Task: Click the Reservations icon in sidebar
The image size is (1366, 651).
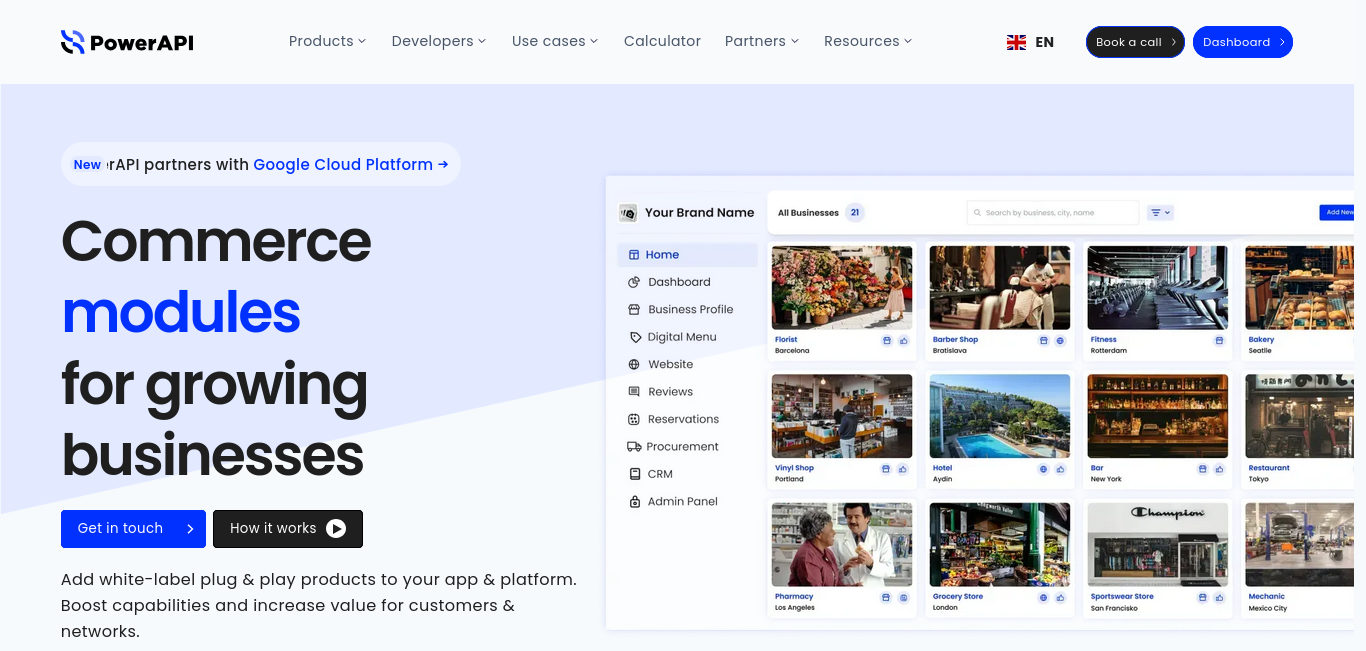Action: [x=634, y=419]
